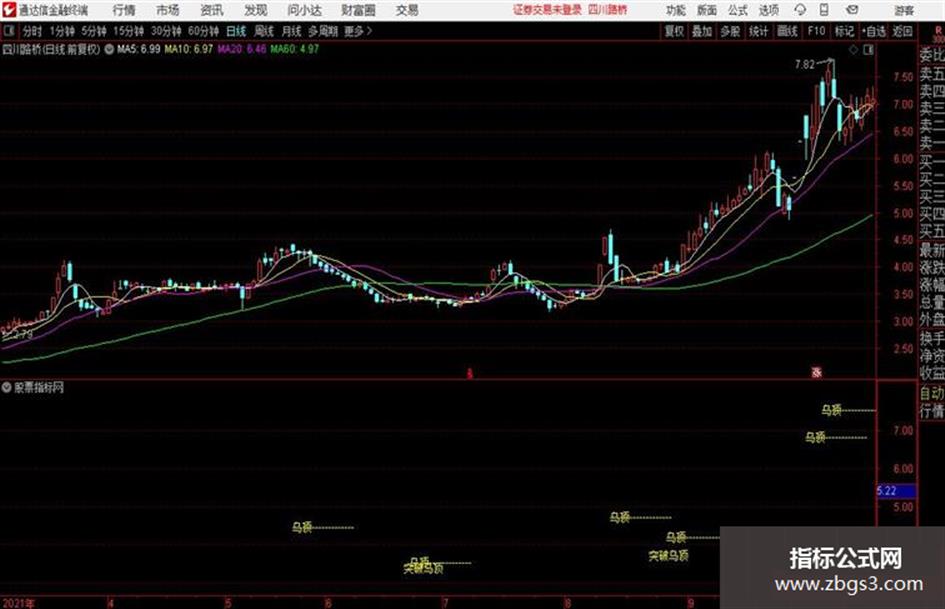Switch to the 5分钟 period tab
Screen dimensions: 945x609
click(94, 31)
